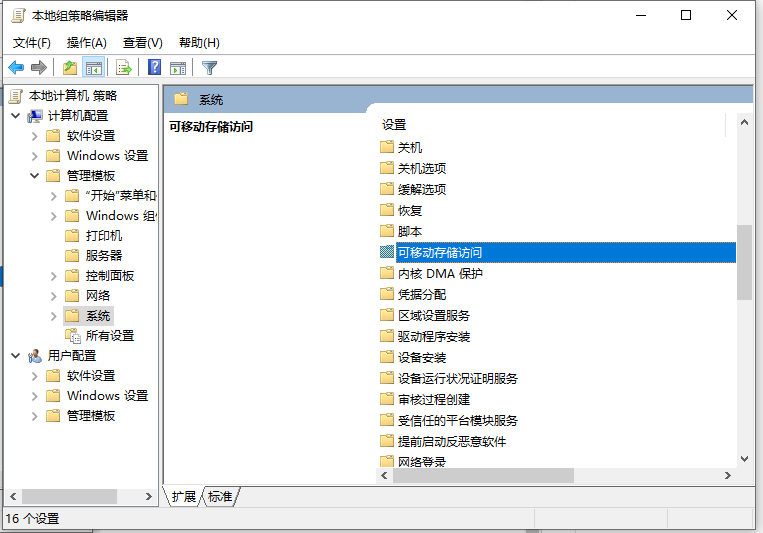The image size is (763, 533).
Task: Collapse 管理模板 under 计算机配置
Action: [35, 176]
